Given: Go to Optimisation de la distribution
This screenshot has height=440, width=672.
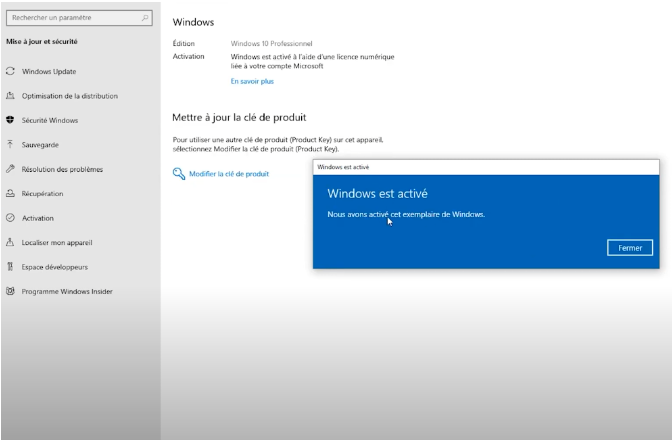Looking at the screenshot, I should tap(70, 96).
